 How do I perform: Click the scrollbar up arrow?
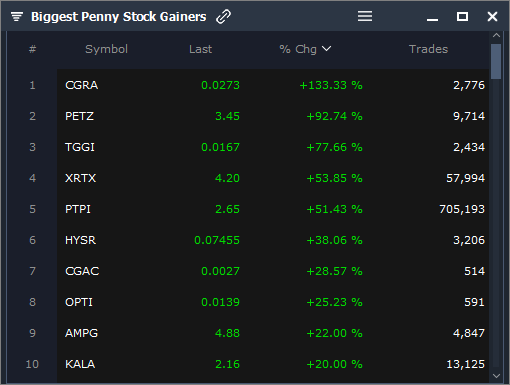(496, 35)
